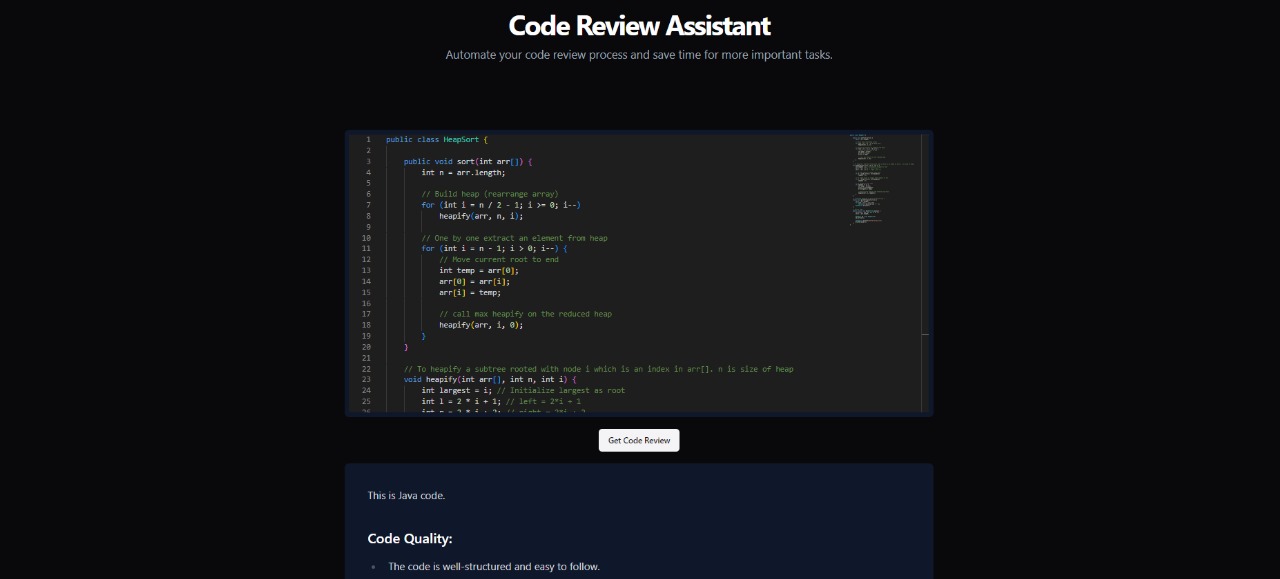The width and height of the screenshot is (1280, 579).
Task: Click line 'heapify(arr, i, 0);'
Action: [x=481, y=325]
